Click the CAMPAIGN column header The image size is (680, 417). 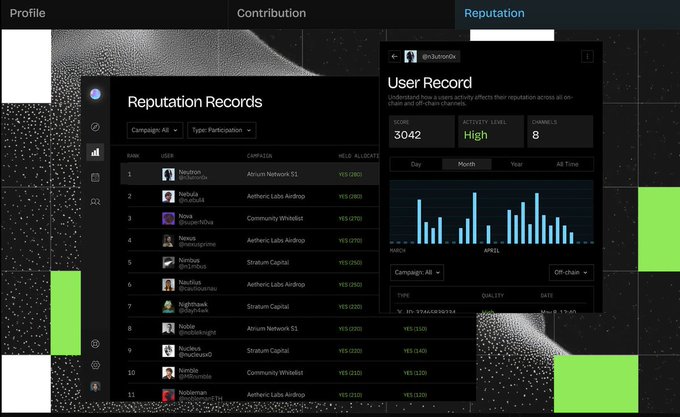pyautogui.click(x=259, y=156)
